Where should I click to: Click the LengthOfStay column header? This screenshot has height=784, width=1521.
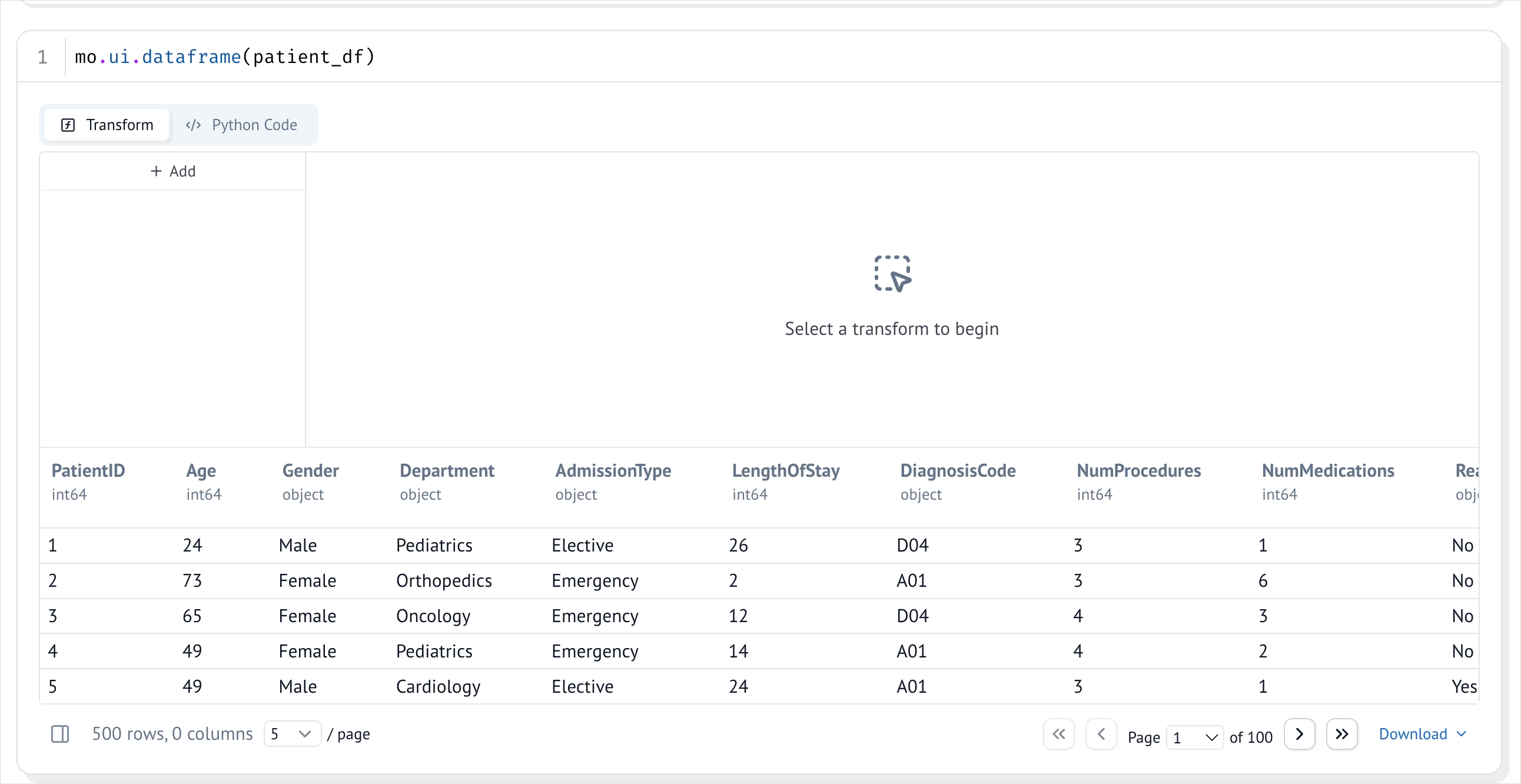pyautogui.click(x=785, y=470)
